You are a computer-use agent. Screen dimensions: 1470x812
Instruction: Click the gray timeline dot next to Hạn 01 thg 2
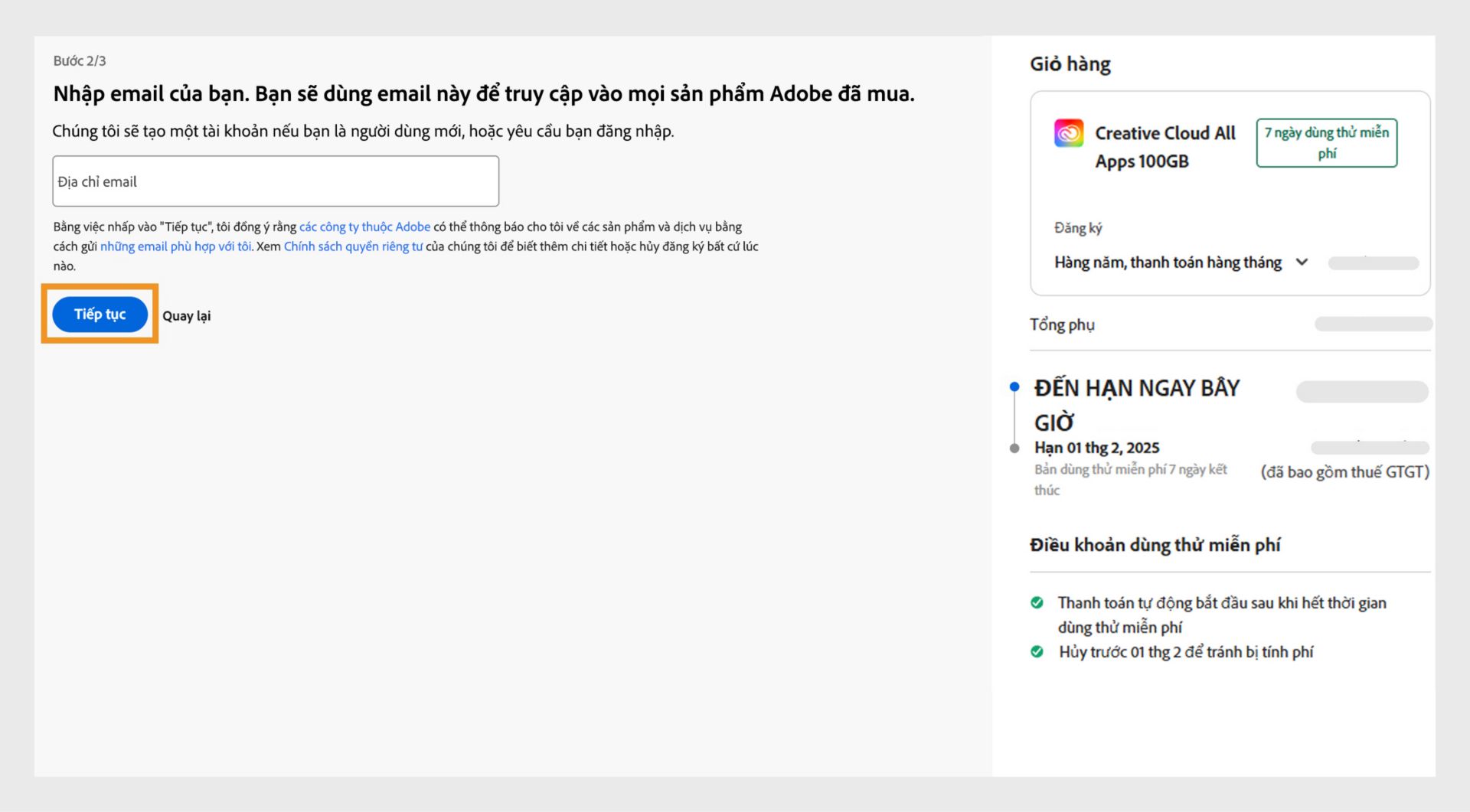pos(1014,448)
